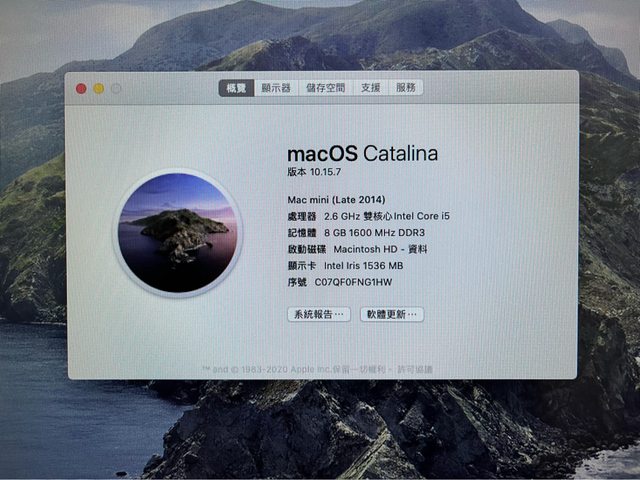Screen dimensions: 640x480
Task: Click the grayed-out zoom window button
Action: [x=116, y=88]
